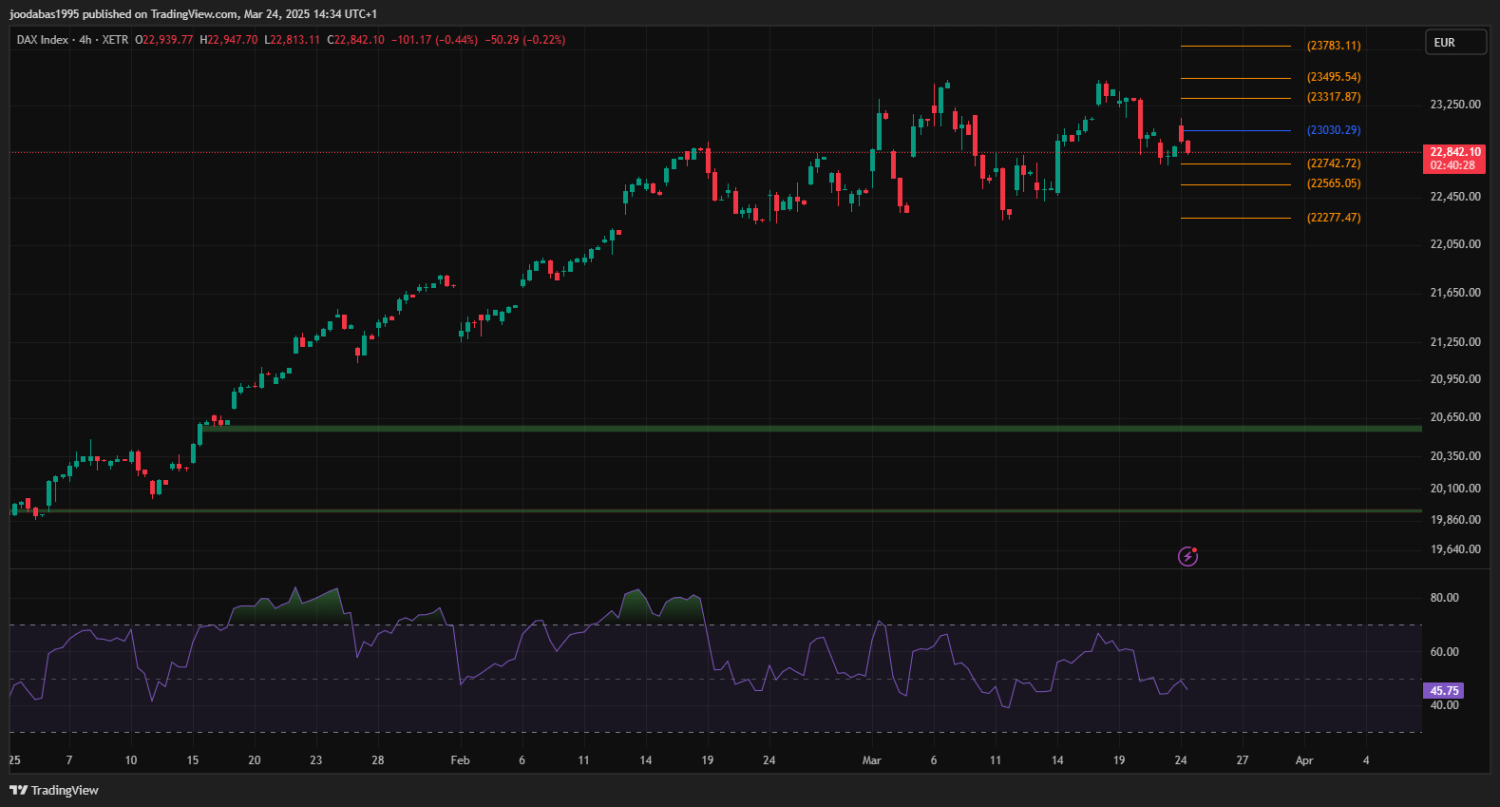
Task: Select the upper green support zone band
Action: tap(800, 428)
